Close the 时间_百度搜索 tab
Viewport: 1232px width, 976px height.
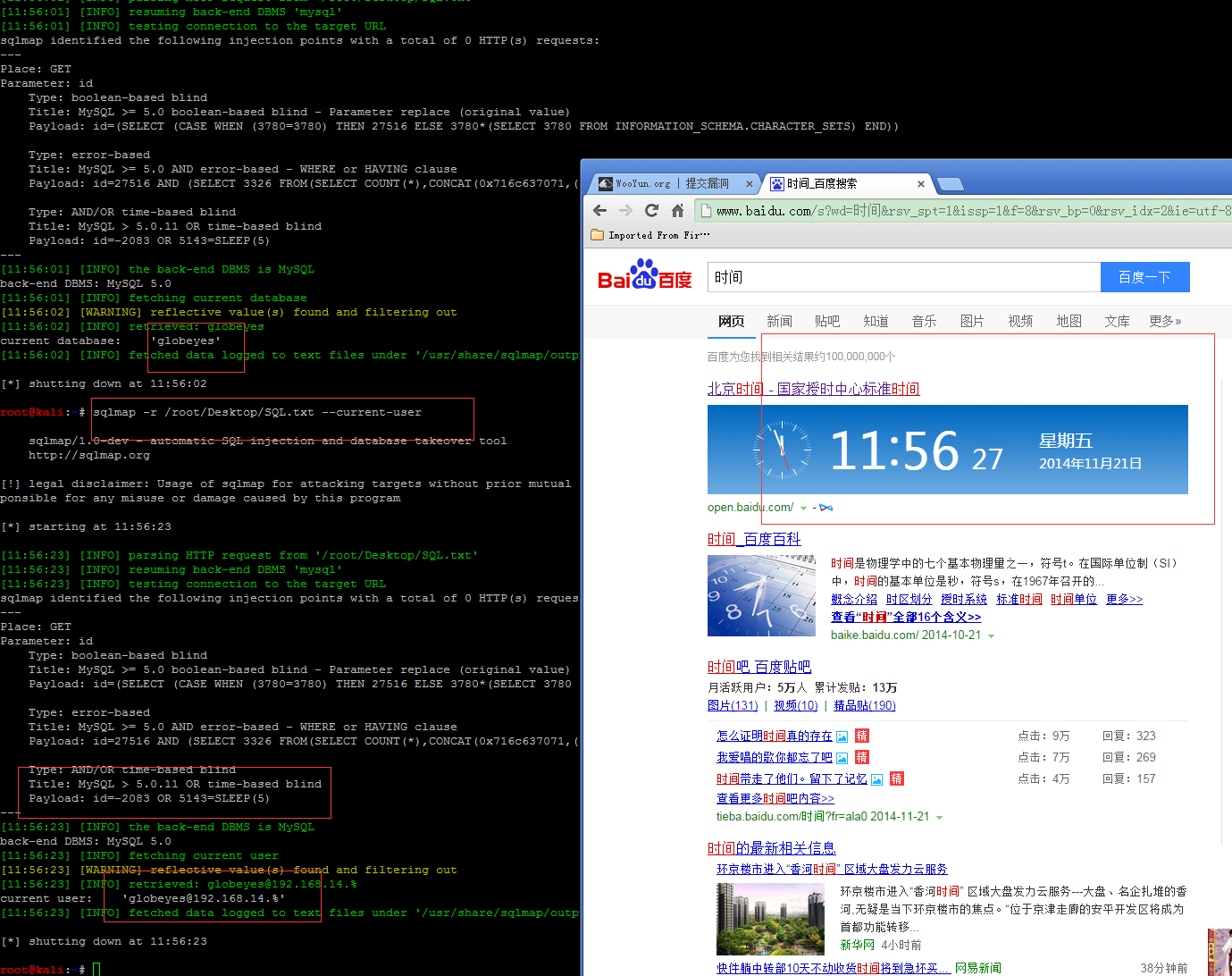921,184
